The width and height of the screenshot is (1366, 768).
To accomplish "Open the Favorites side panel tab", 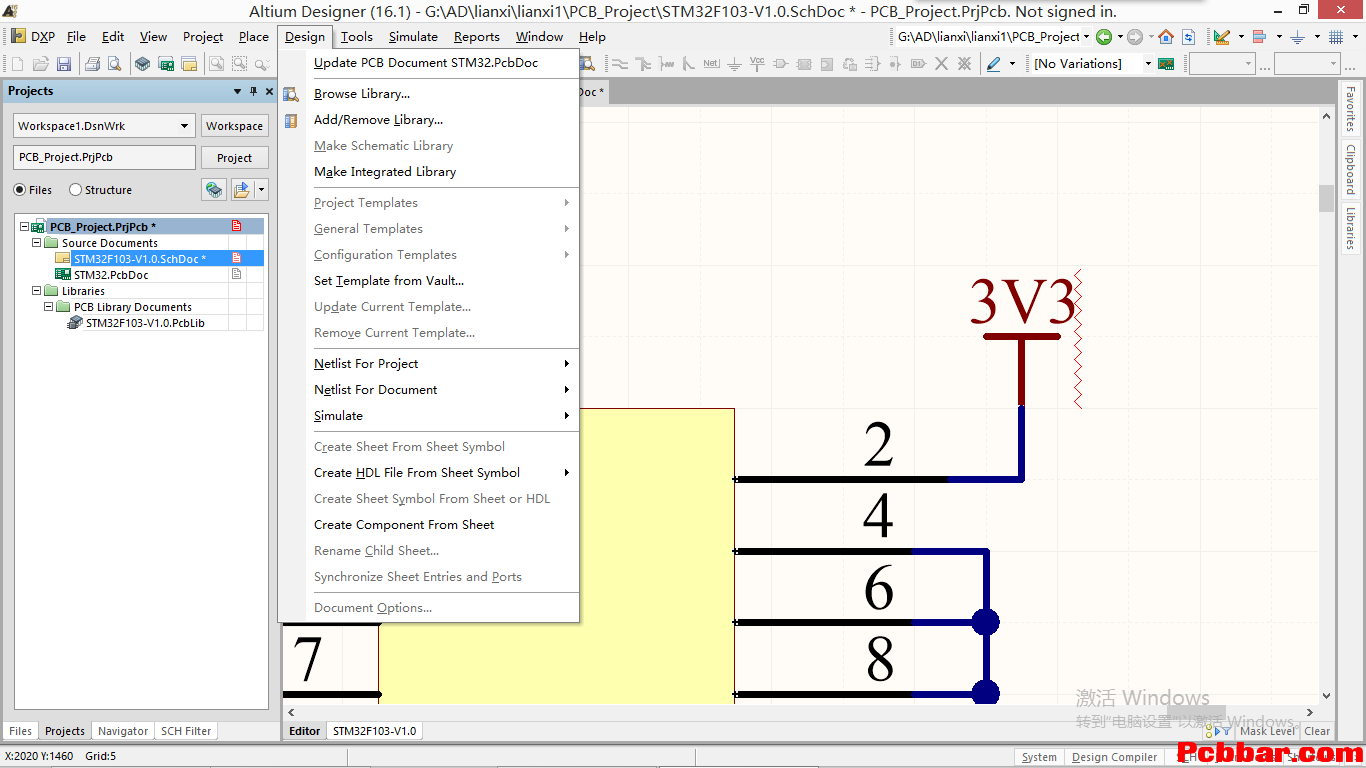I will (x=1350, y=109).
